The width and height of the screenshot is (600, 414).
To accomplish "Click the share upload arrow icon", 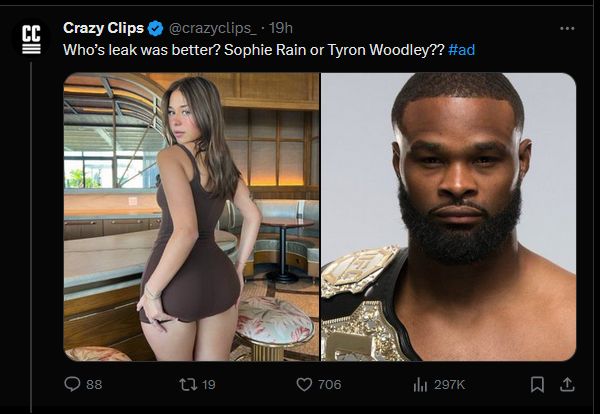I will click(x=566, y=384).
